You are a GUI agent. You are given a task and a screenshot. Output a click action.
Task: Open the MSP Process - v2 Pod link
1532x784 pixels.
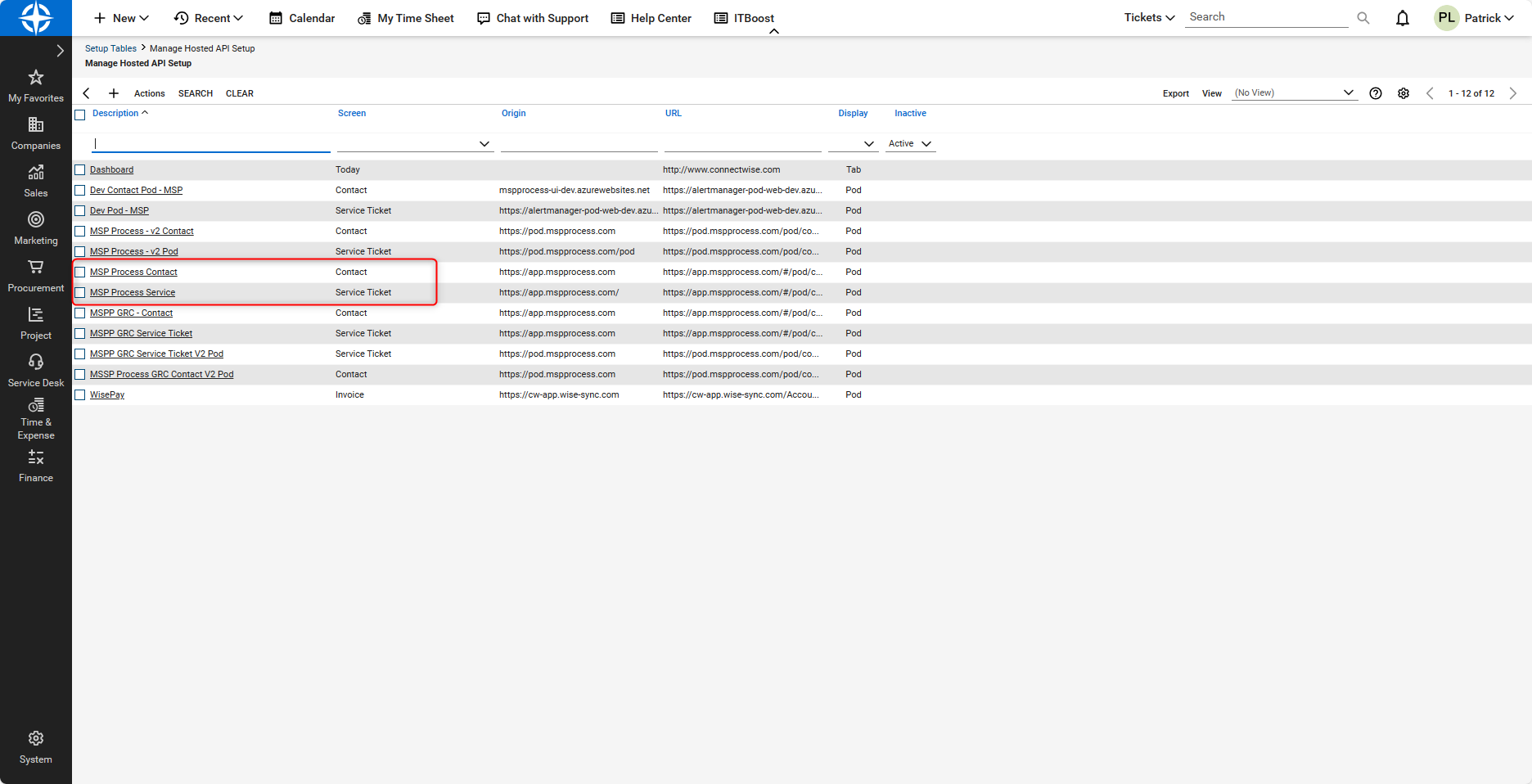coord(134,251)
